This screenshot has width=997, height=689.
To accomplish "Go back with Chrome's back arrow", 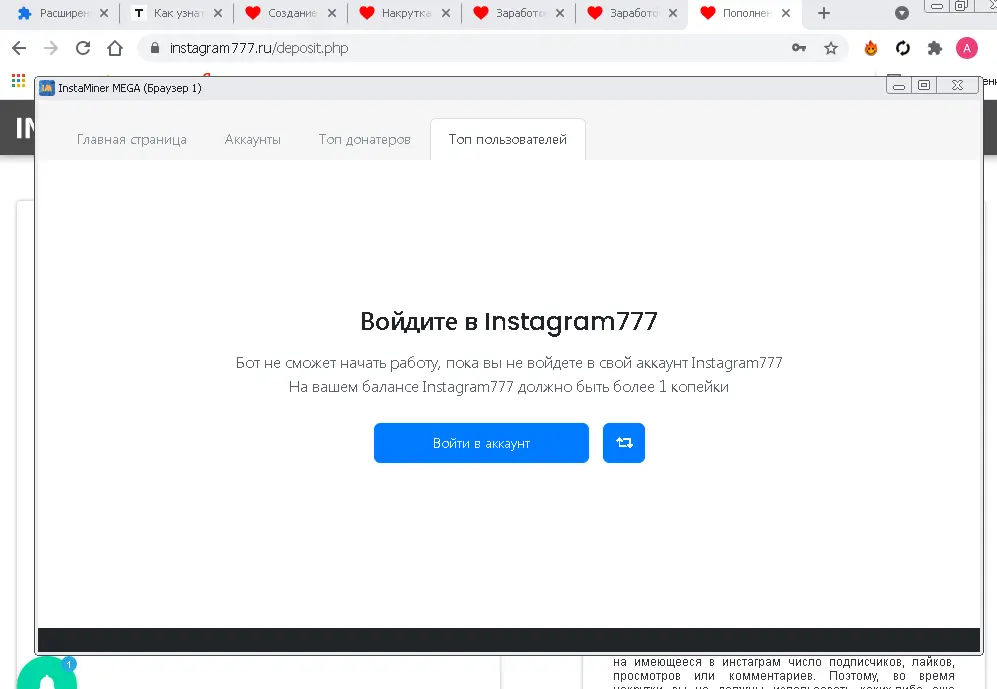I will point(19,48).
